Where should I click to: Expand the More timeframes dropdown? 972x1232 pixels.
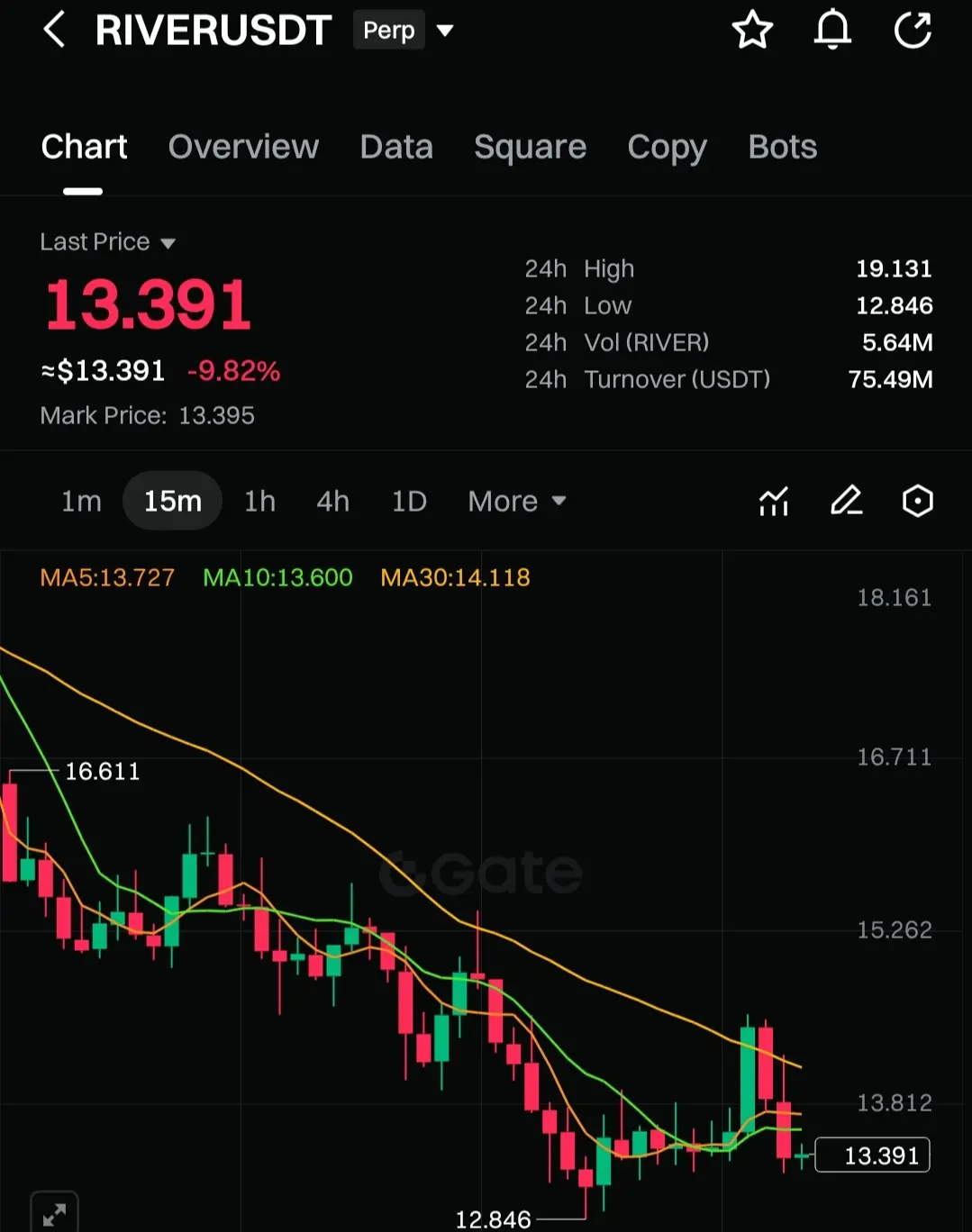pos(517,501)
